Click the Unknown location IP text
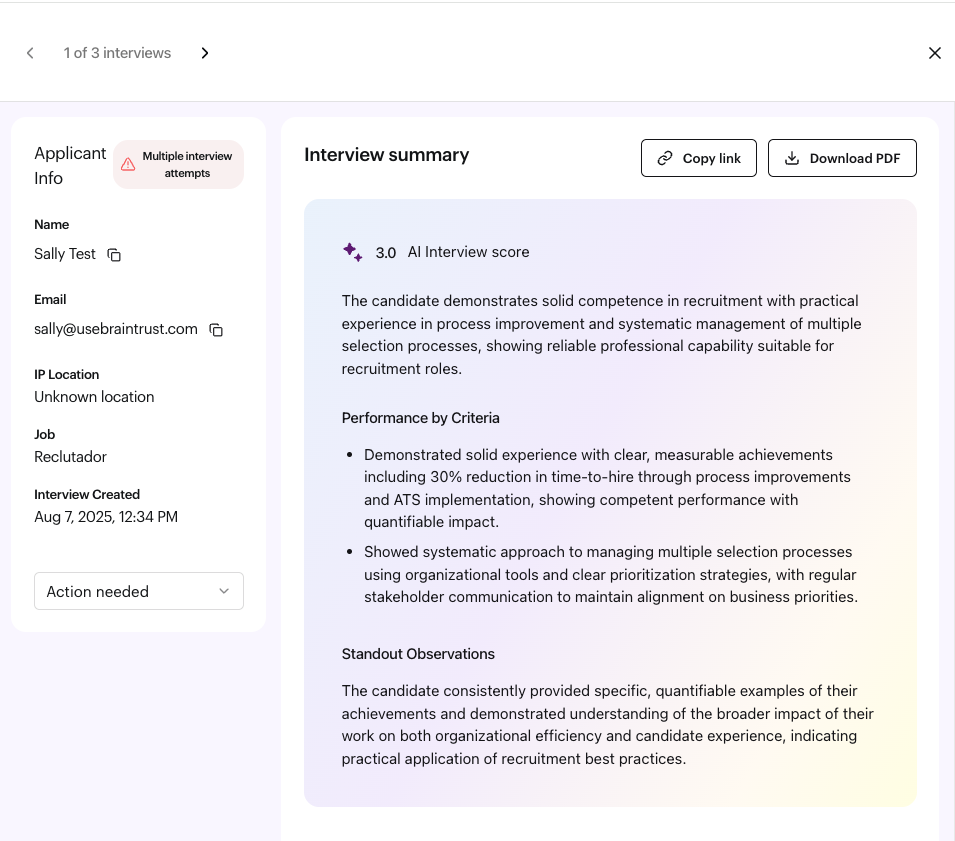 (x=94, y=397)
